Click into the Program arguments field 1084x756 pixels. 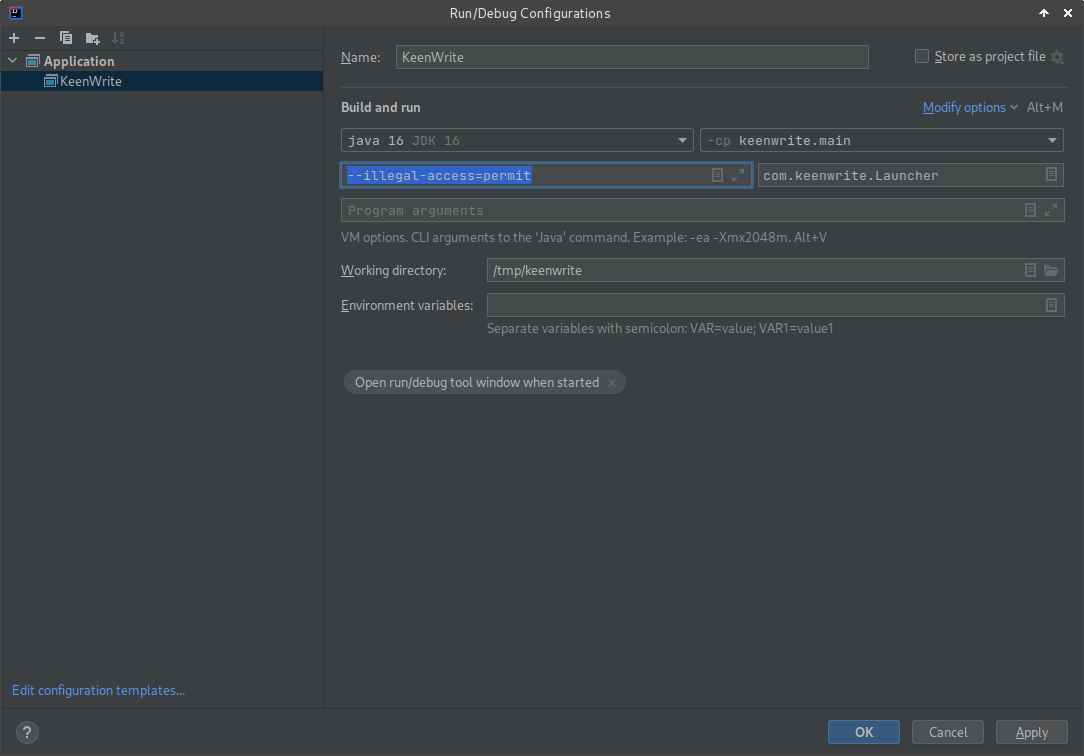(680, 210)
